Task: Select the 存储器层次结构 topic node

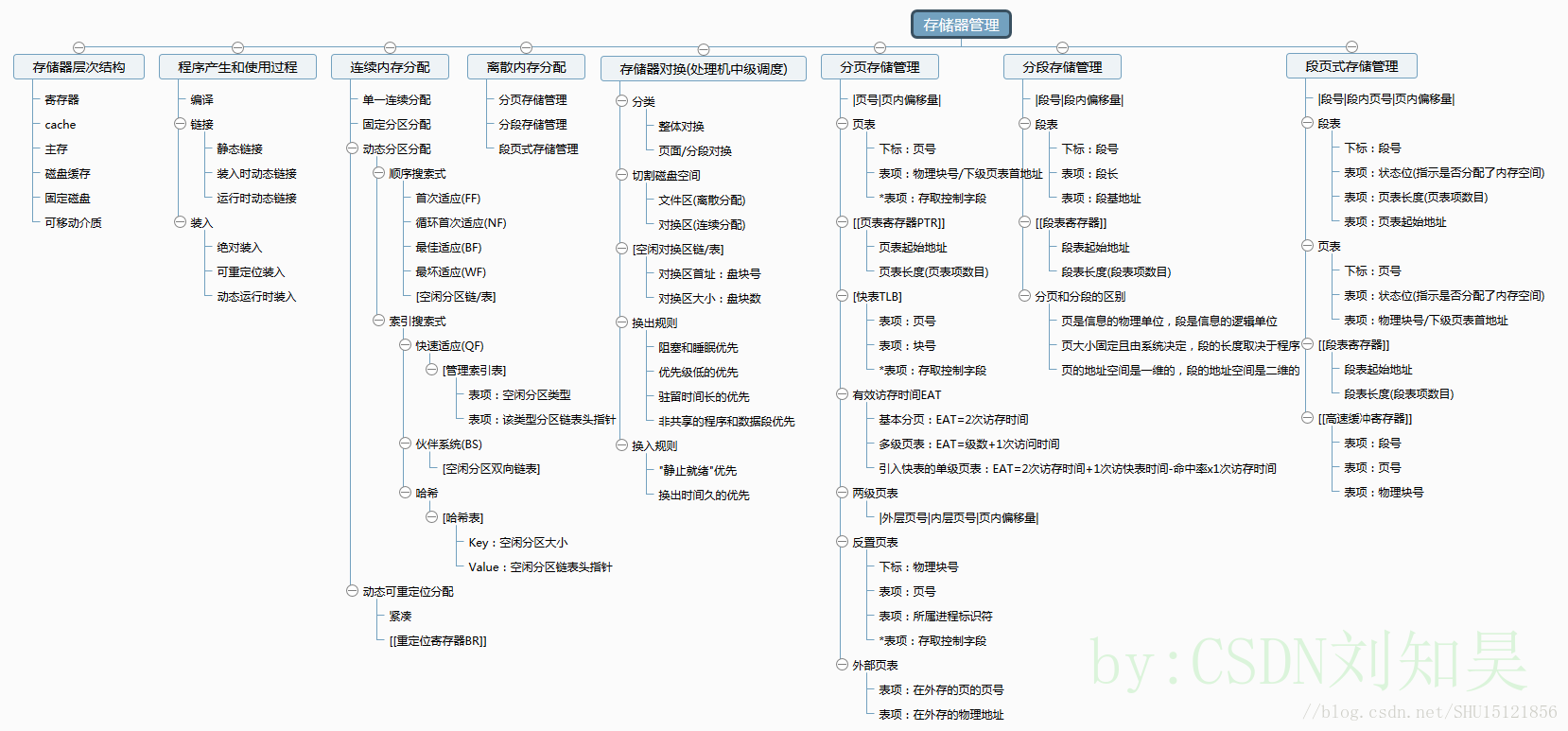Action: pos(79,67)
